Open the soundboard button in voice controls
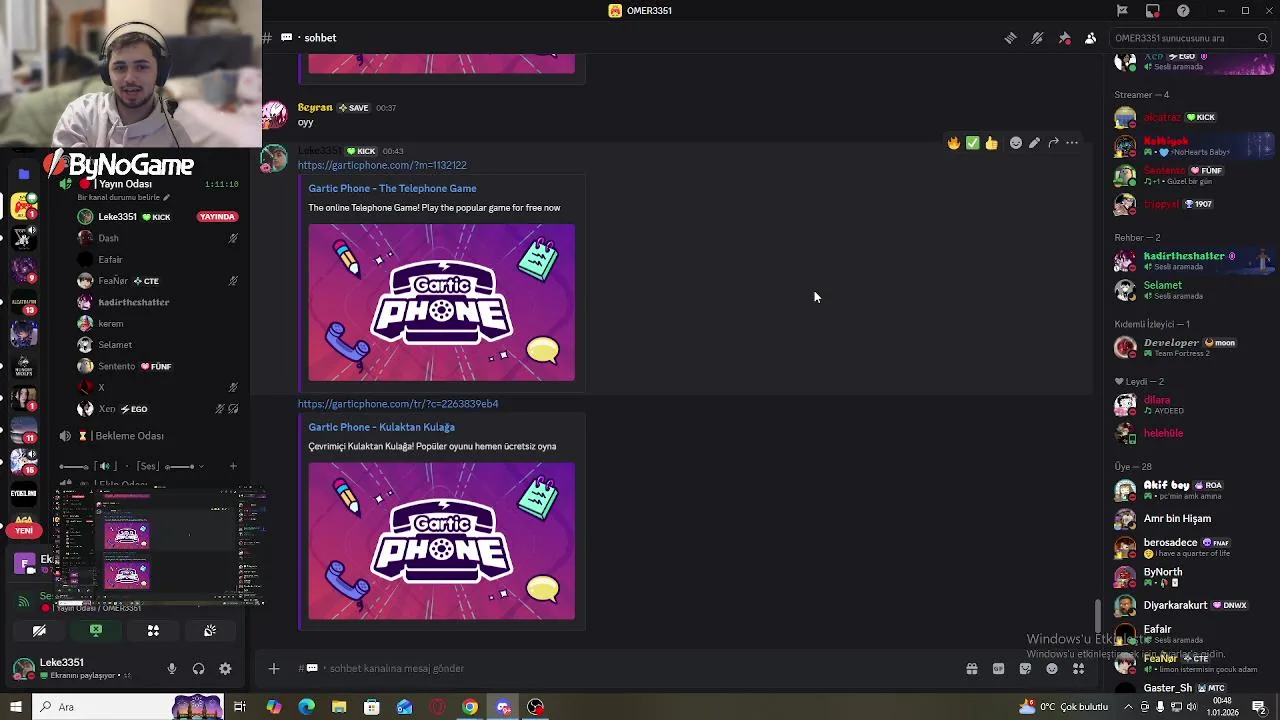 tap(210, 631)
